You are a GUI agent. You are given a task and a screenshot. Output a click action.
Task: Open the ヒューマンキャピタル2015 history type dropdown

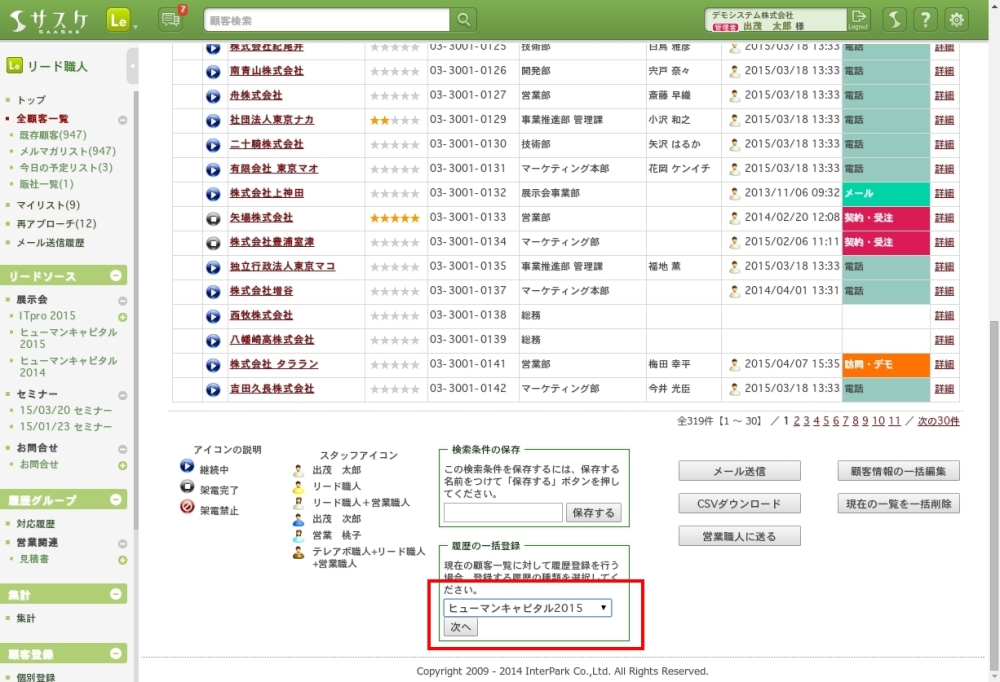[x=528, y=608]
